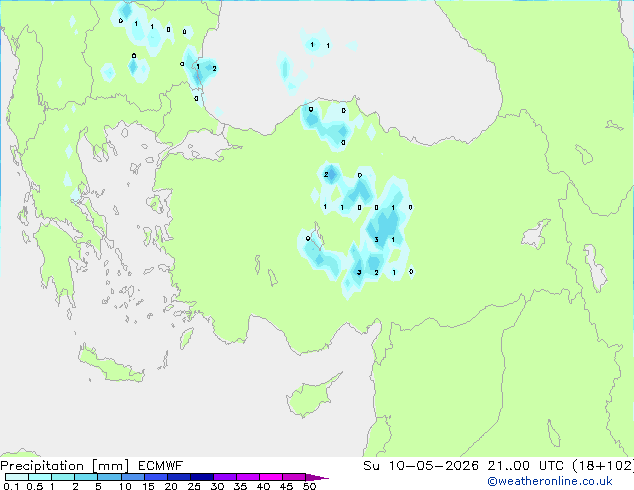The width and height of the screenshot is (634, 490).
Task: Click the '45' legend scale label
Action: 286,486
